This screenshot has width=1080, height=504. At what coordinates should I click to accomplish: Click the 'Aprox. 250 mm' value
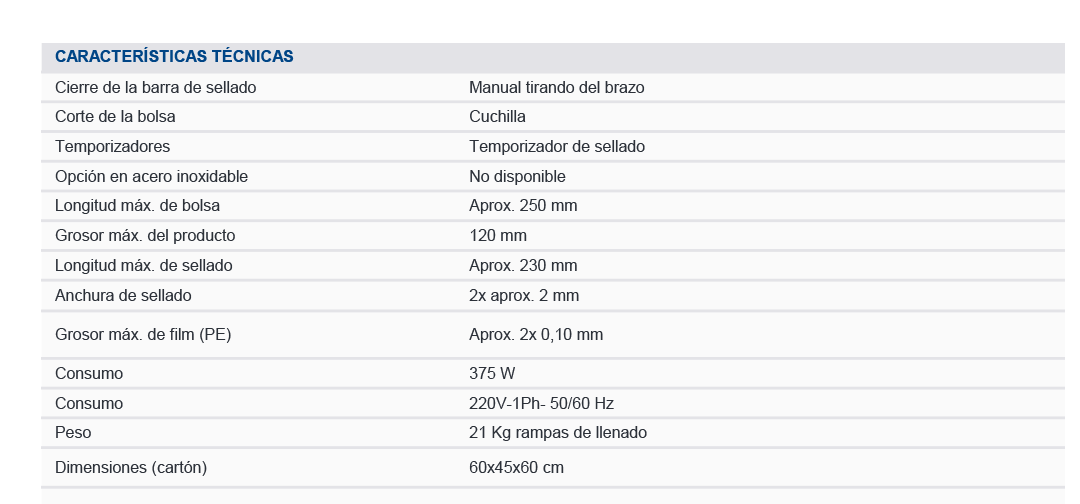[523, 206]
